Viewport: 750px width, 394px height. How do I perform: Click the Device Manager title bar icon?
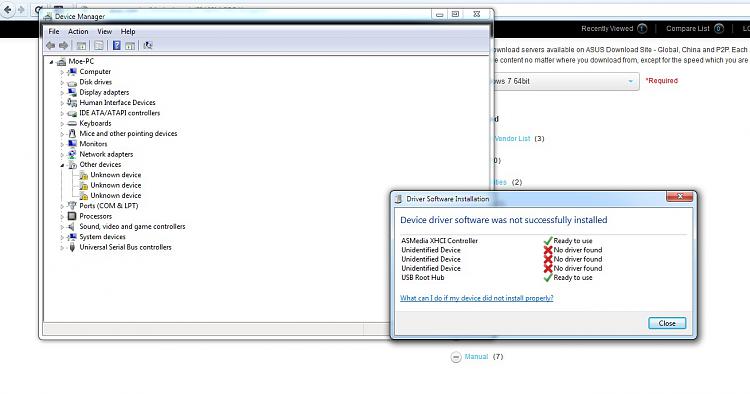[48, 17]
